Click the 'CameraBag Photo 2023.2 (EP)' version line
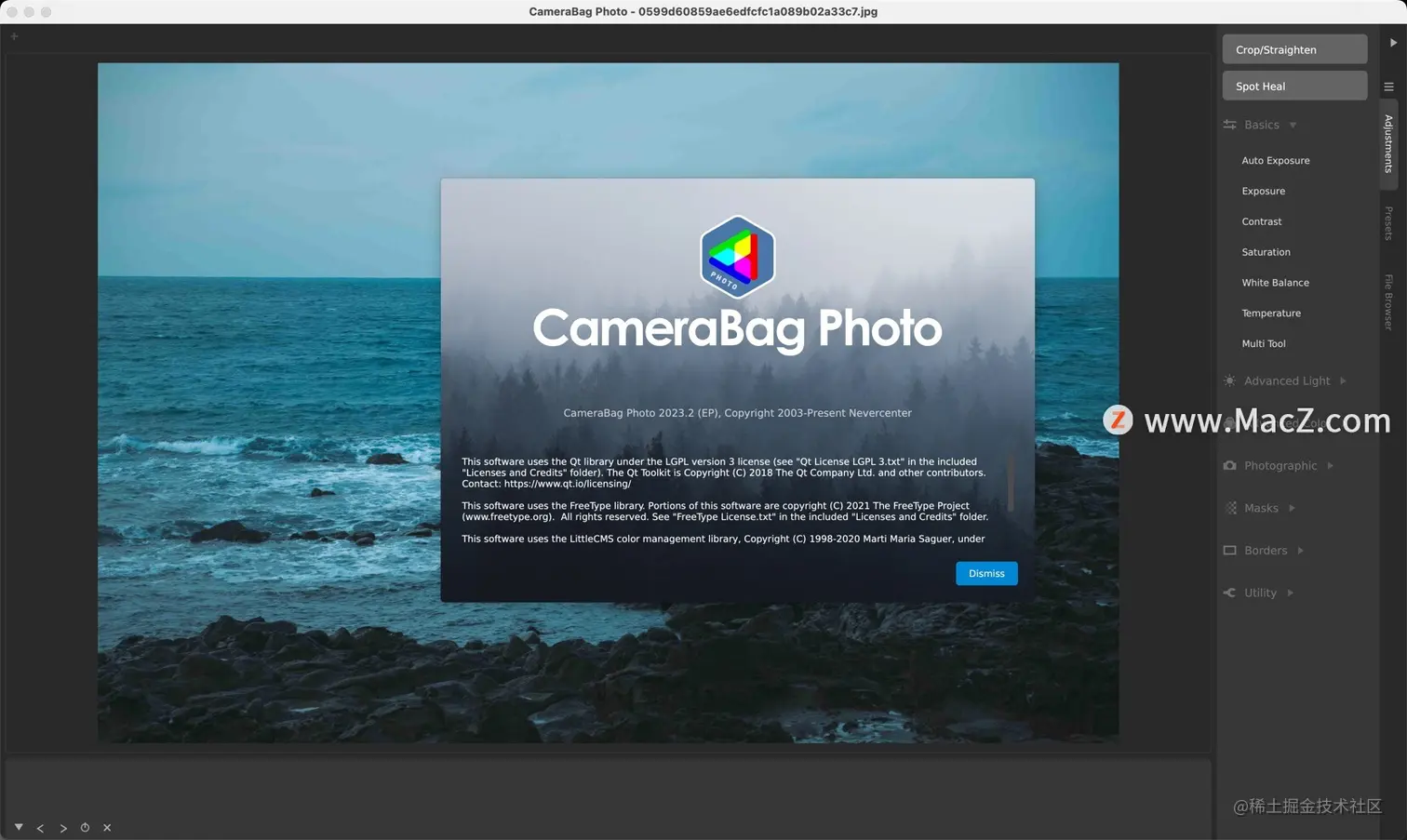This screenshot has width=1407, height=840. pos(737,413)
